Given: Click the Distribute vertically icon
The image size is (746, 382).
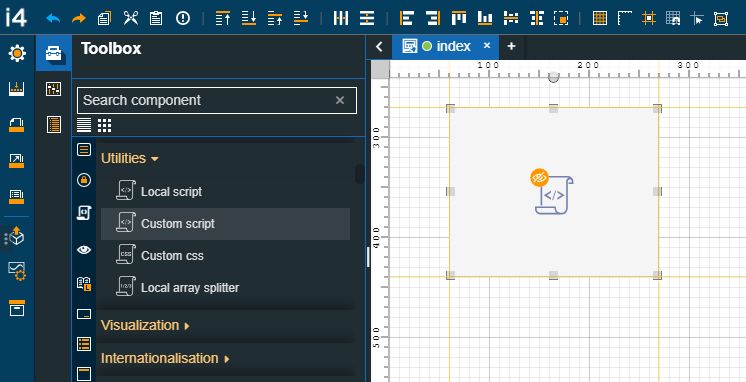Looking at the screenshot, I should [367, 18].
